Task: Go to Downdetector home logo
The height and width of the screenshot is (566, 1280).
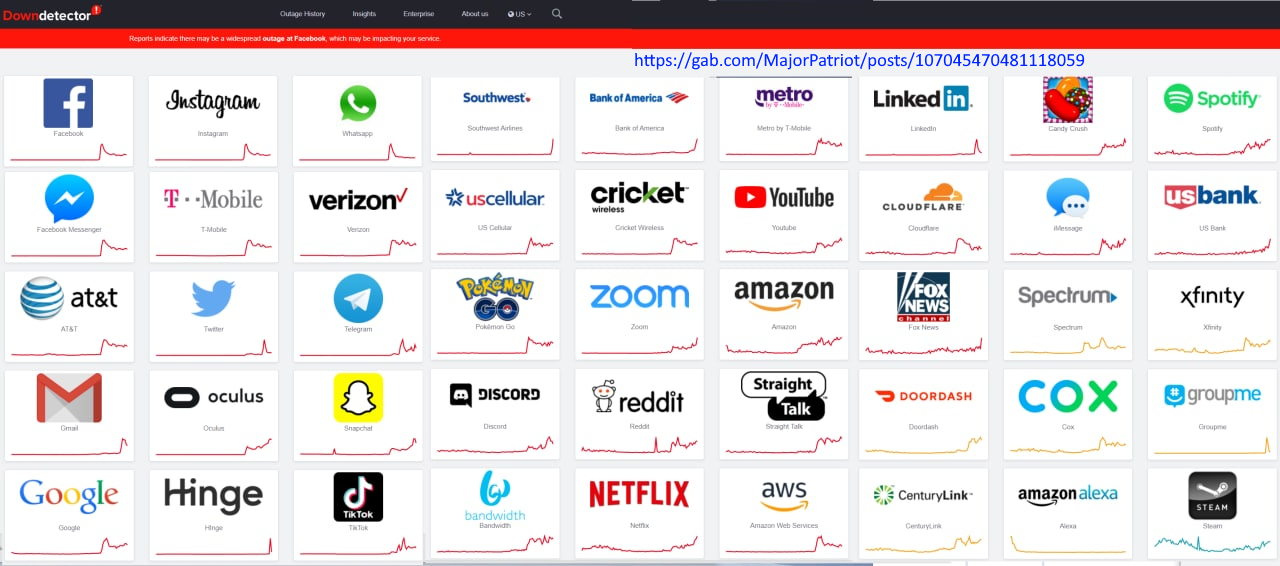Action: pos(52,14)
